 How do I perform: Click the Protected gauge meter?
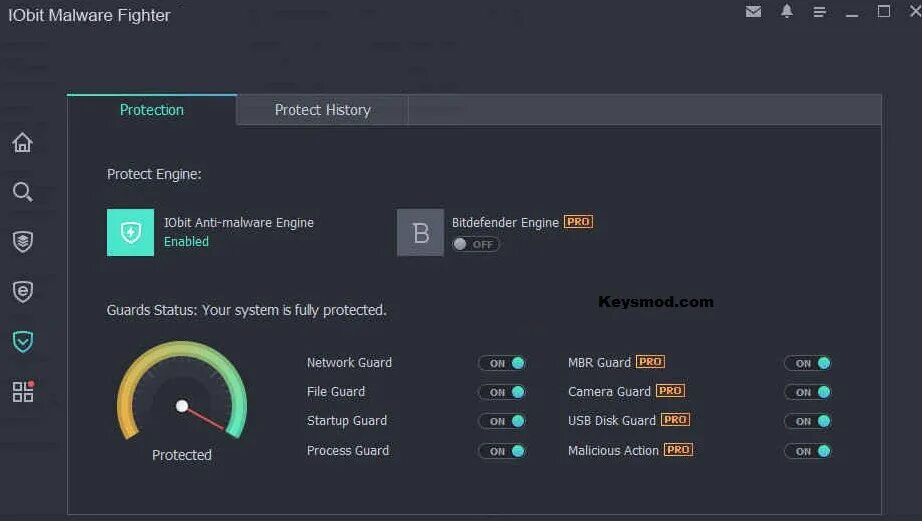coord(182,391)
